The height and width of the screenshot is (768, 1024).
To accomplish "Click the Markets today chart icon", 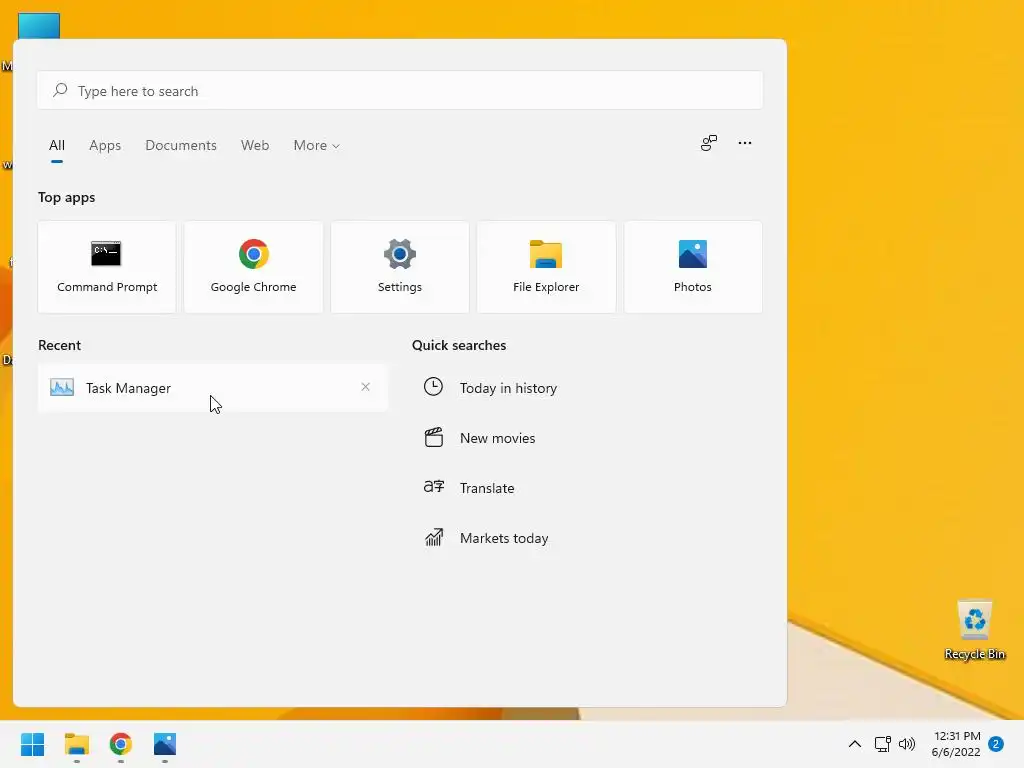I will [434, 537].
